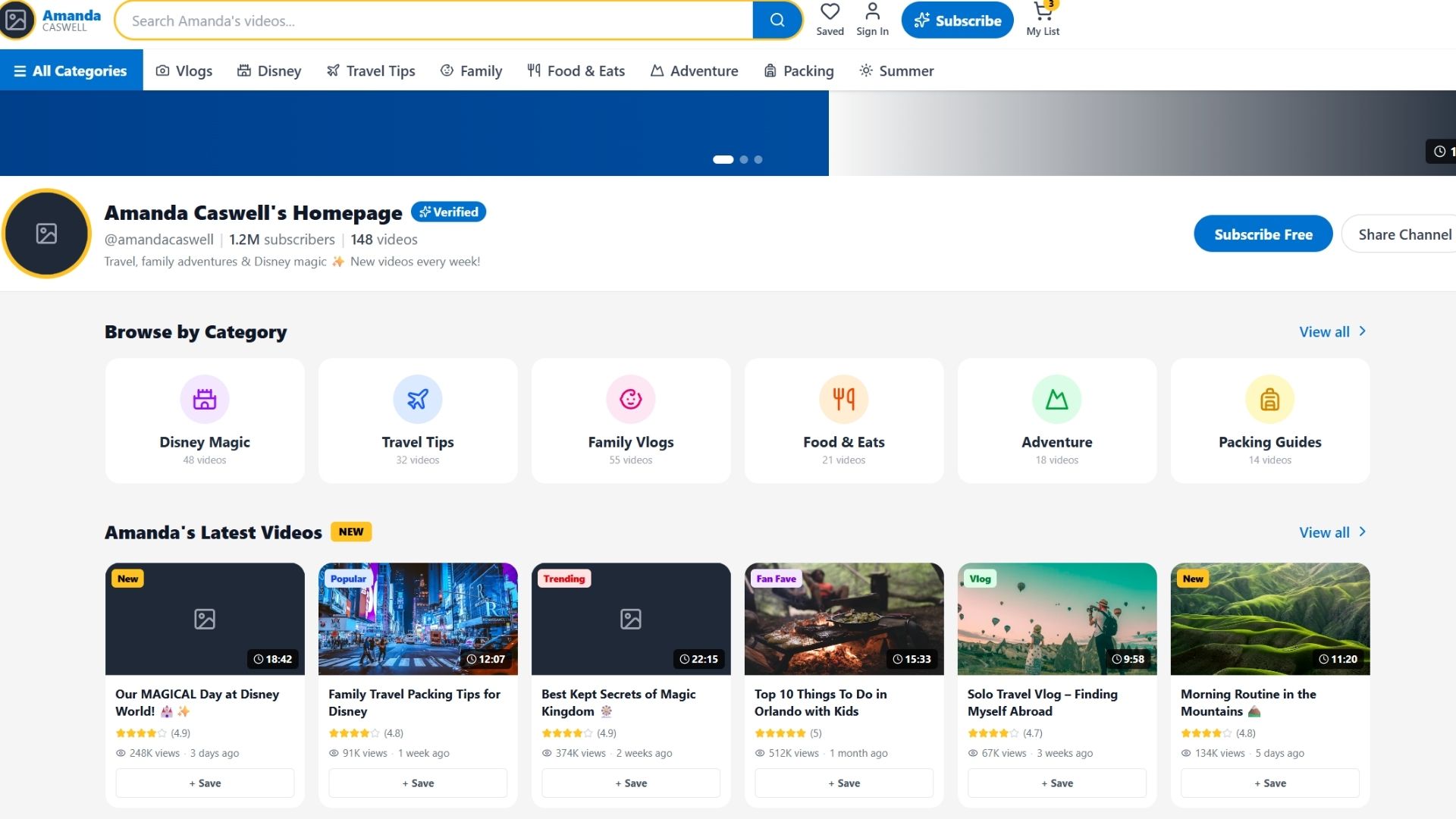Select the search magnifier icon
This screenshot has width=1456, height=819.
(x=777, y=20)
